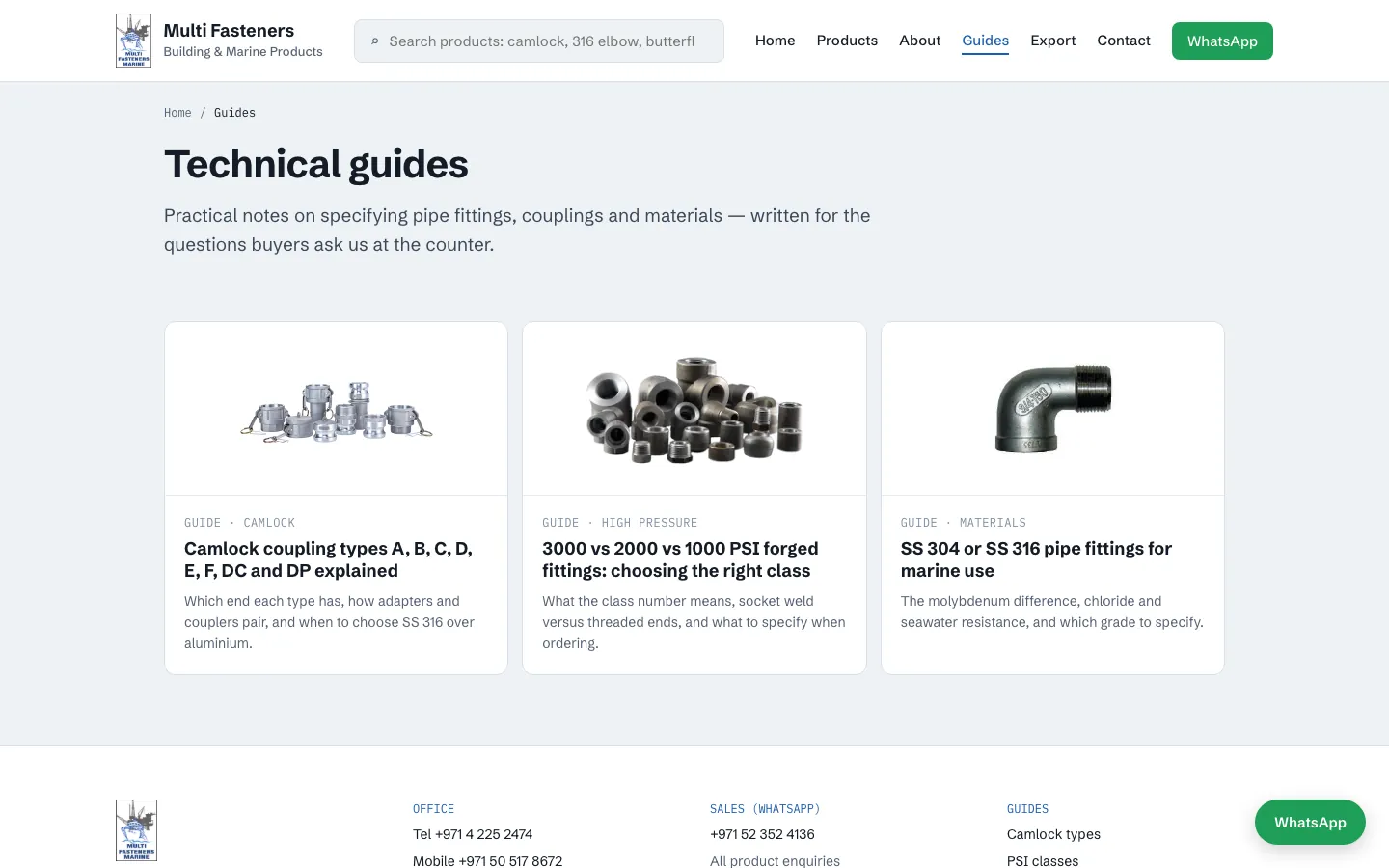Focus the product search field
This screenshot has width=1389, height=868.
[x=539, y=41]
